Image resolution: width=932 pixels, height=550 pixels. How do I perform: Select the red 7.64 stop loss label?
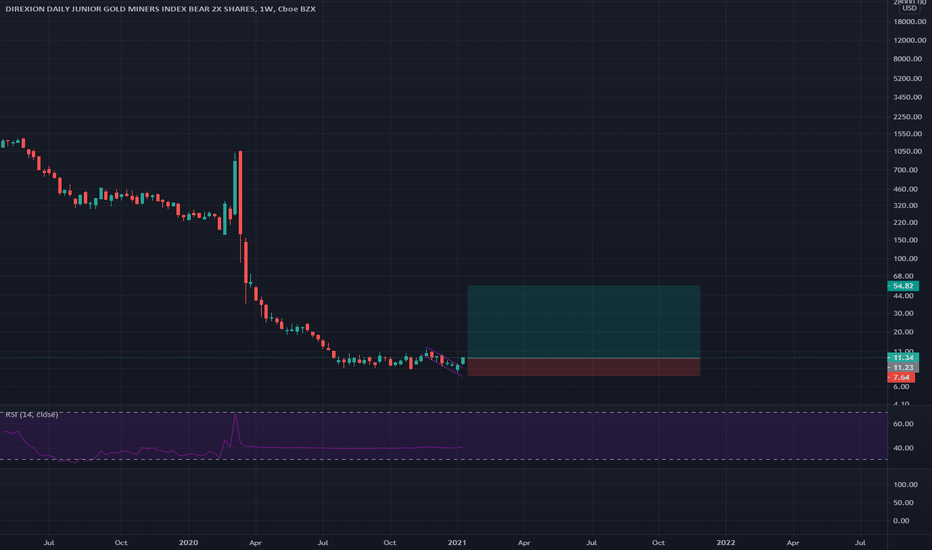(x=901, y=378)
